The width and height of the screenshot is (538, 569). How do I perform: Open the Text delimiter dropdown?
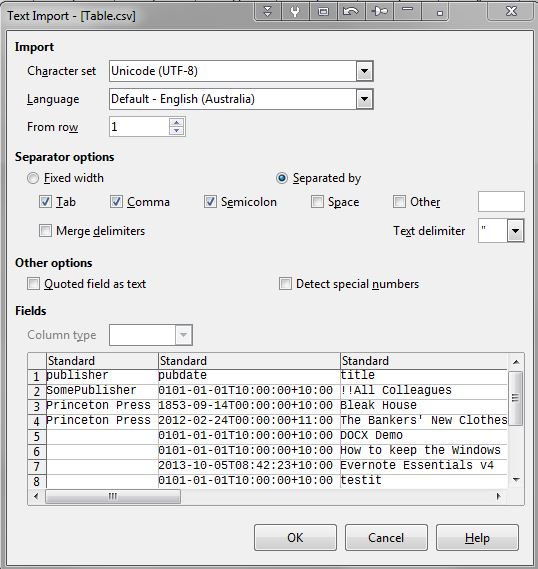pyautogui.click(x=516, y=230)
